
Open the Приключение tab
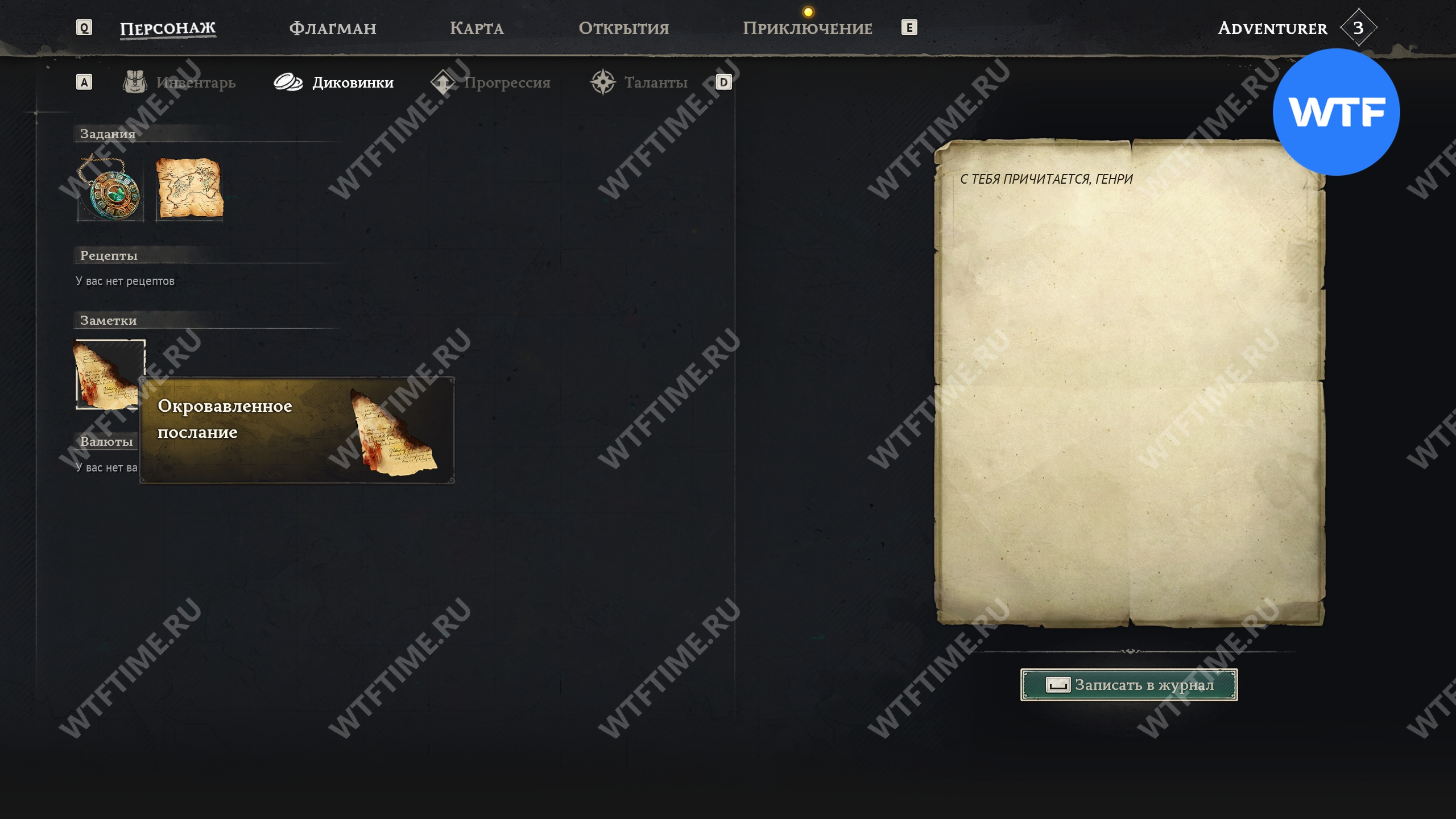(807, 28)
